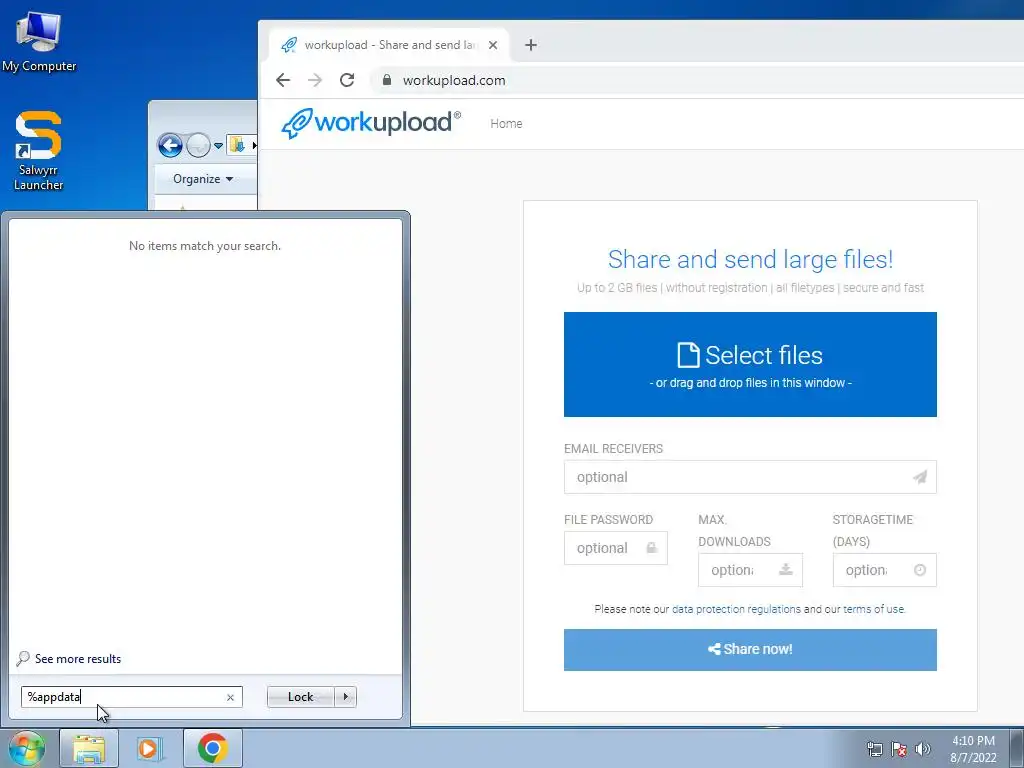This screenshot has height=768, width=1024.
Task: Open Windows Explorer from the taskbar
Action: coord(89,748)
